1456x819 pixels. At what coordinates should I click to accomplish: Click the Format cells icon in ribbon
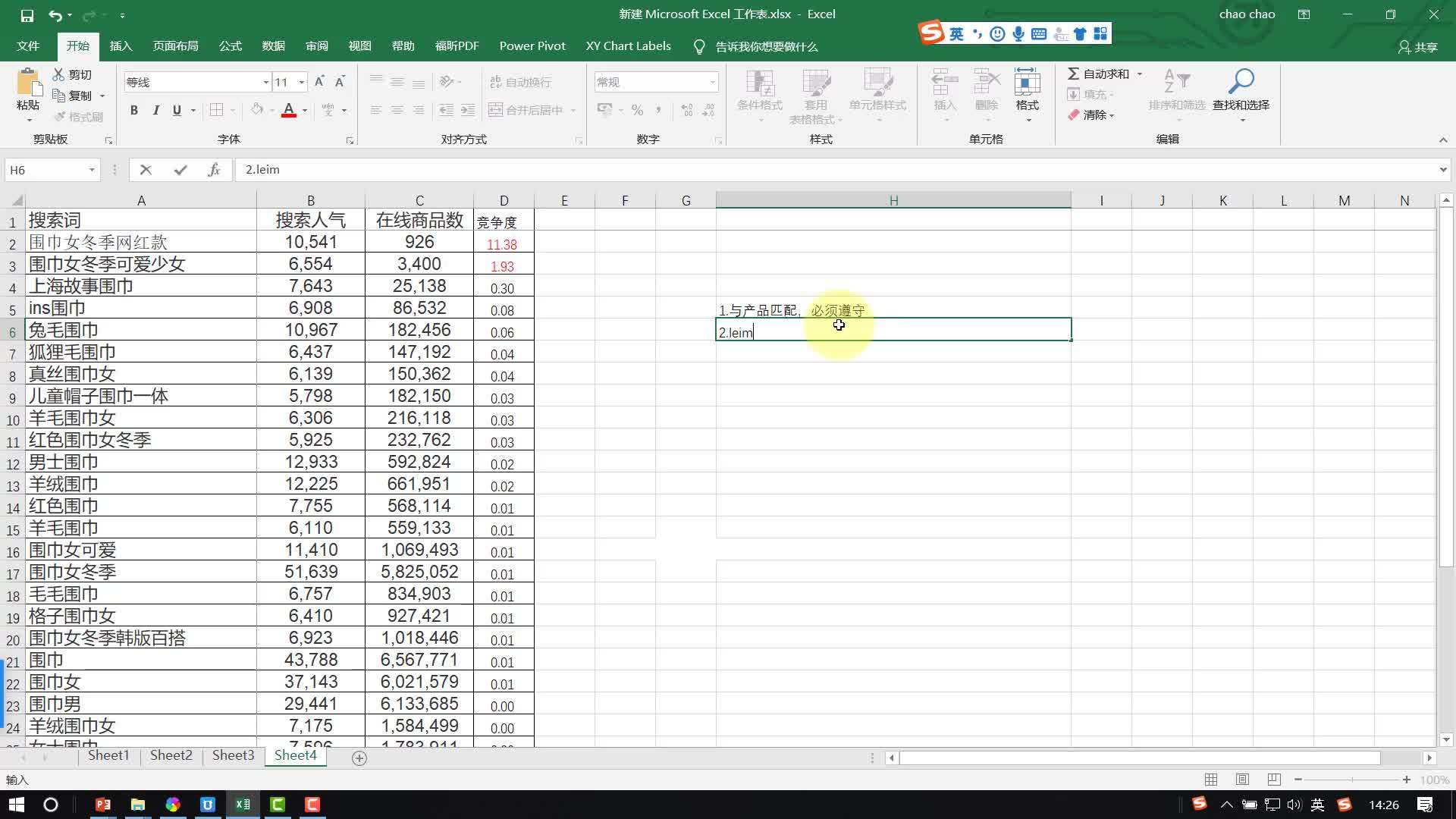(x=1027, y=82)
